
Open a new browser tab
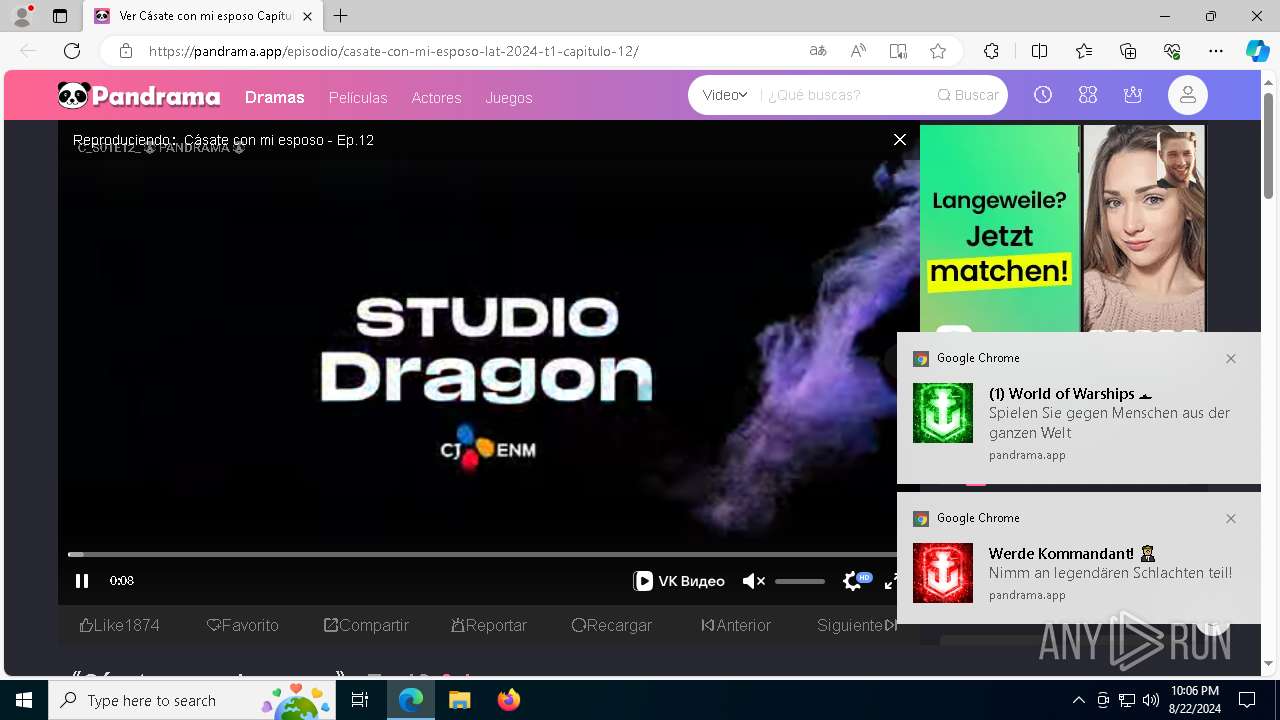pyautogui.click(x=341, y=16)
